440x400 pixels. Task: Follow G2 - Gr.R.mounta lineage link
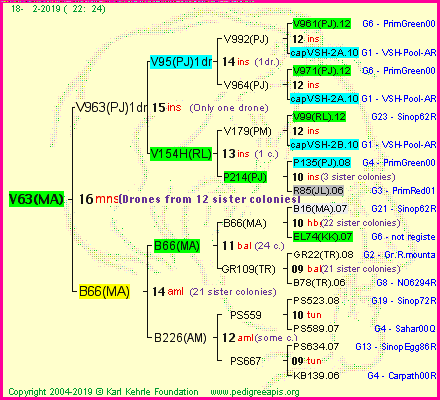(399, 255)
